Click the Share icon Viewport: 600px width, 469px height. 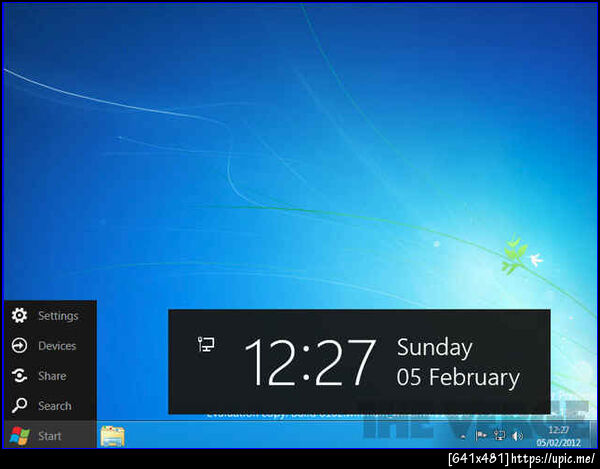click(x=19, y=376)
